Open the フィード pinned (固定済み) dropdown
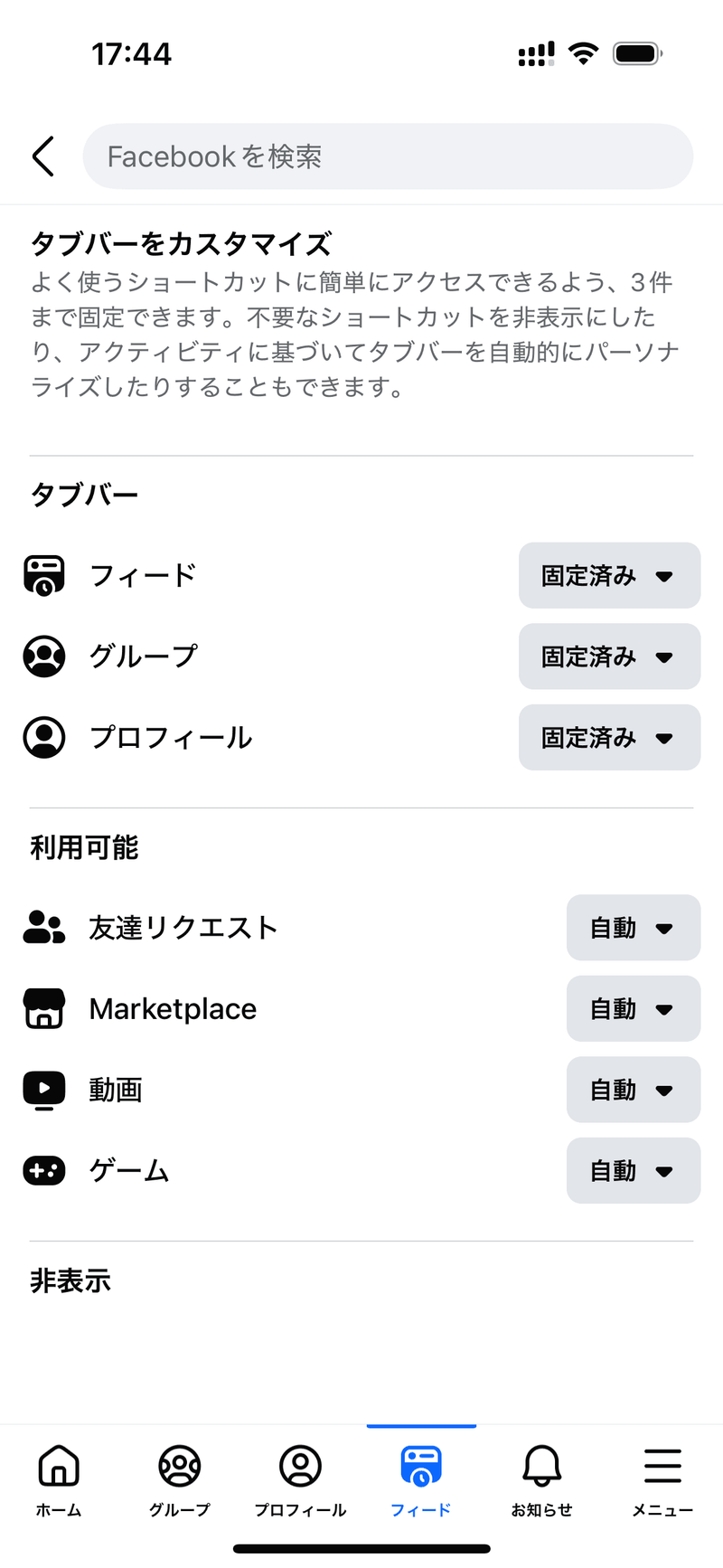 click(x=609, y=575)
